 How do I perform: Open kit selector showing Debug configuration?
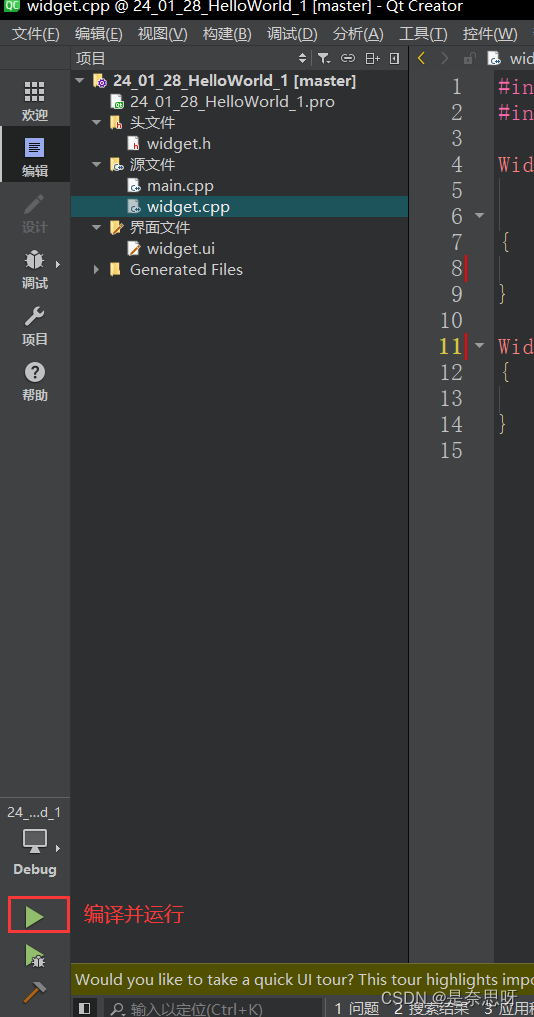pos(34,840)
